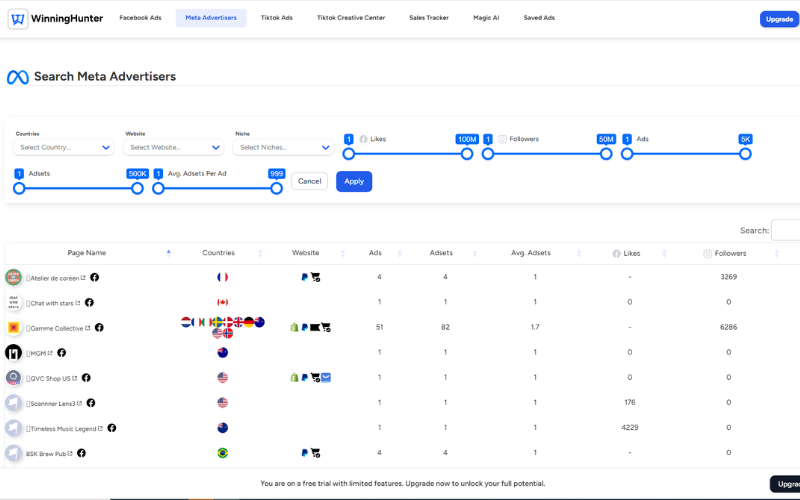Click US flag in Scannner Lens3 row
Screen dimensions: 800x500
[x=222, y=403]
